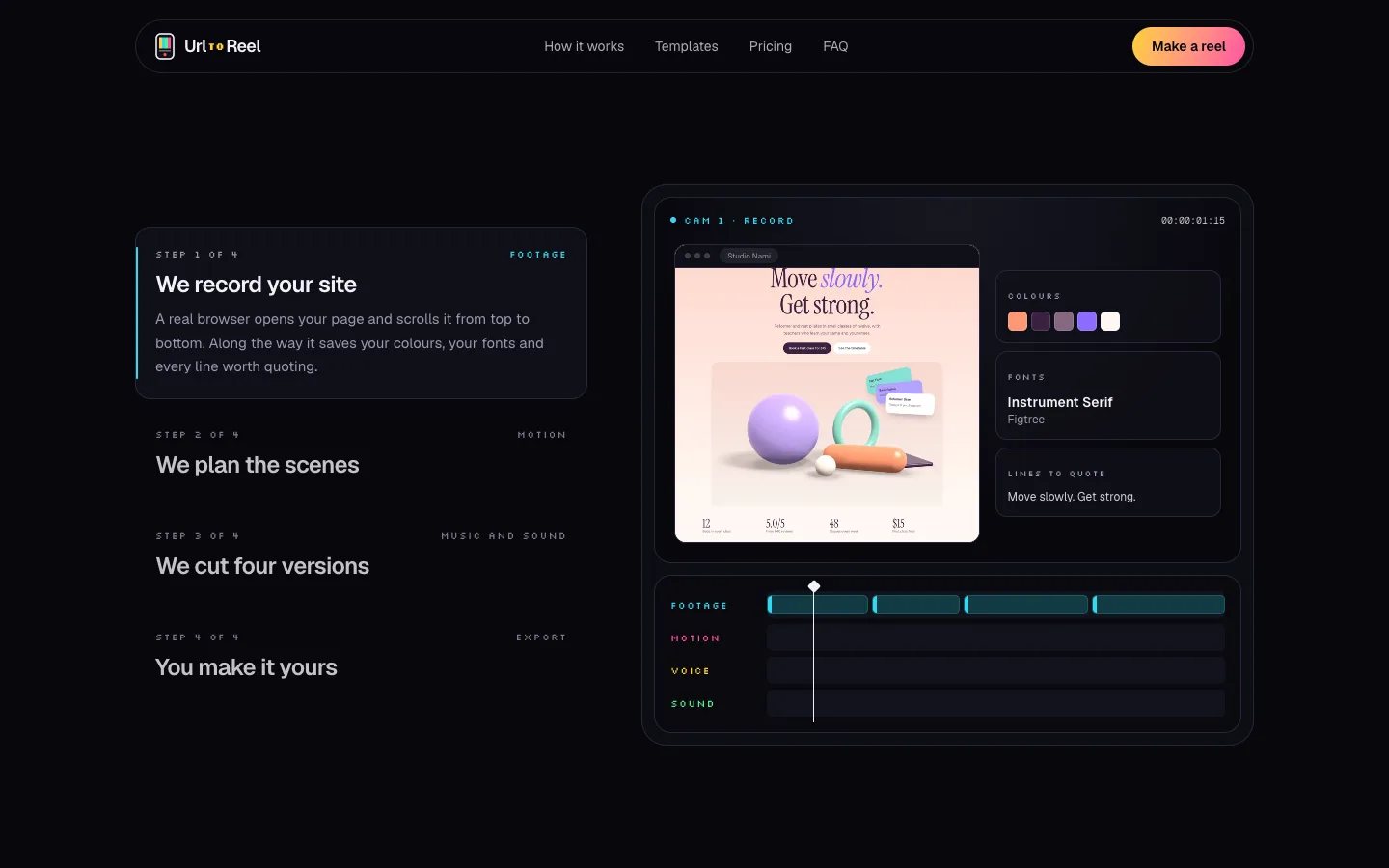The width and height of the screenshot is (1389, 868).
Task: Open the FAQ nav item
Action: (x=835, y=46)
